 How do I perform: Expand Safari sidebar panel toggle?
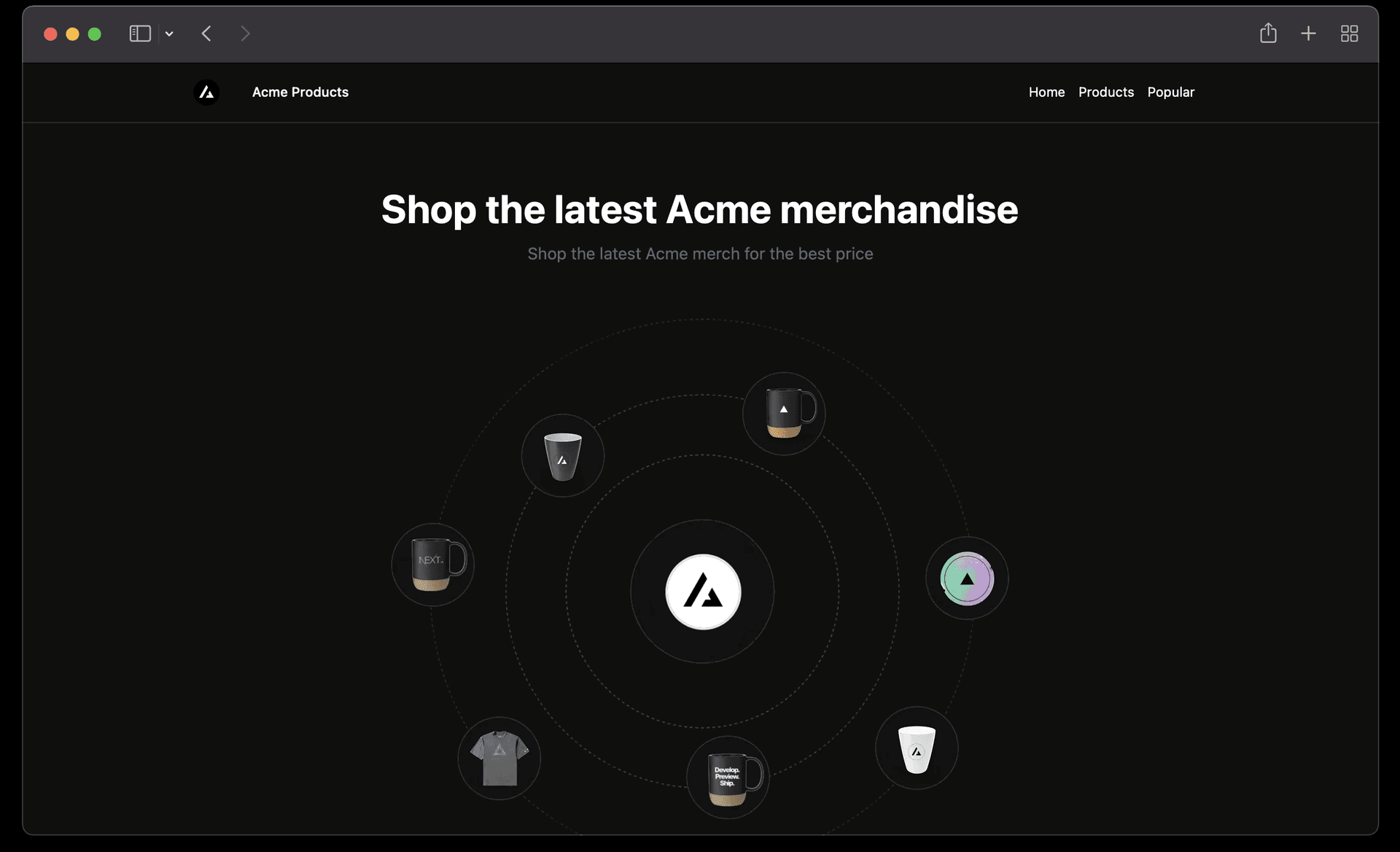140,33
